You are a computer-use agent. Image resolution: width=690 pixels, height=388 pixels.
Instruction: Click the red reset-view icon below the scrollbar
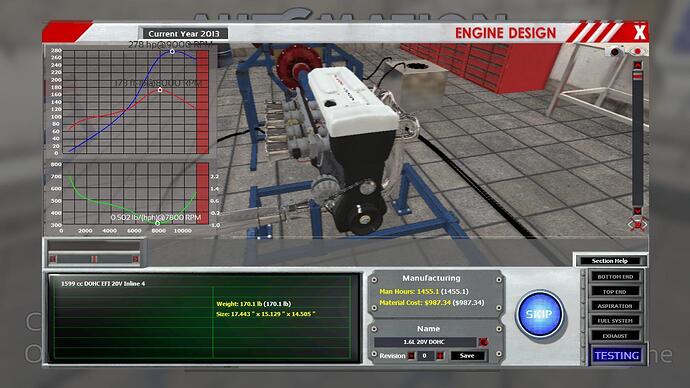click(x=638, y=225)
